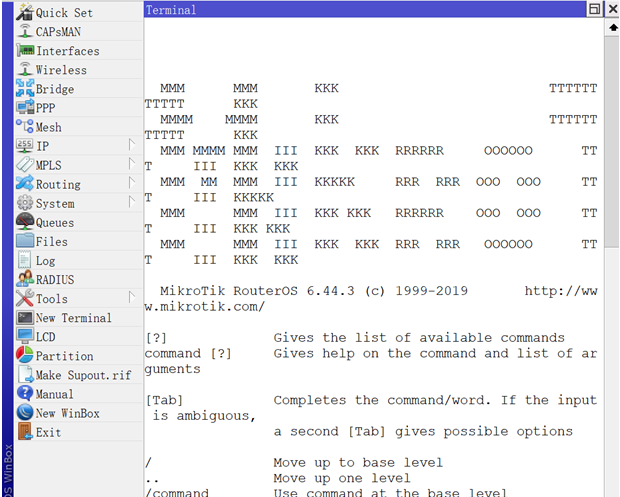Click the LCD monitor icon
Viewport: 620px width, 497px height.
25,336
